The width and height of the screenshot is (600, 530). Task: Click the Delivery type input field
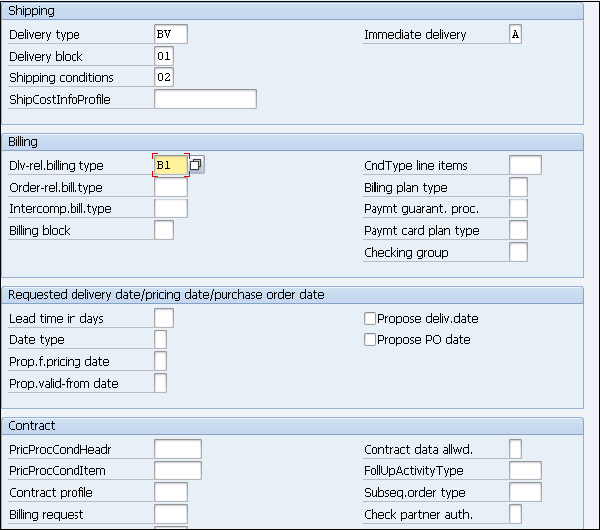[x=171, y=34]
